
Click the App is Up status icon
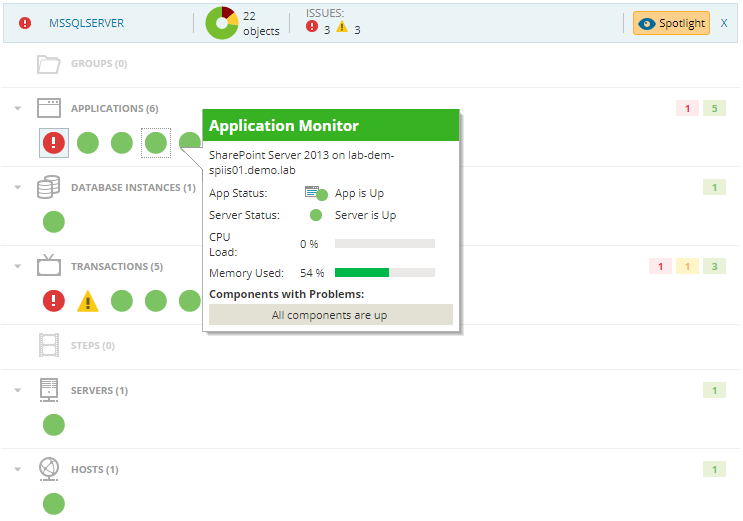(x=317, y=193)
